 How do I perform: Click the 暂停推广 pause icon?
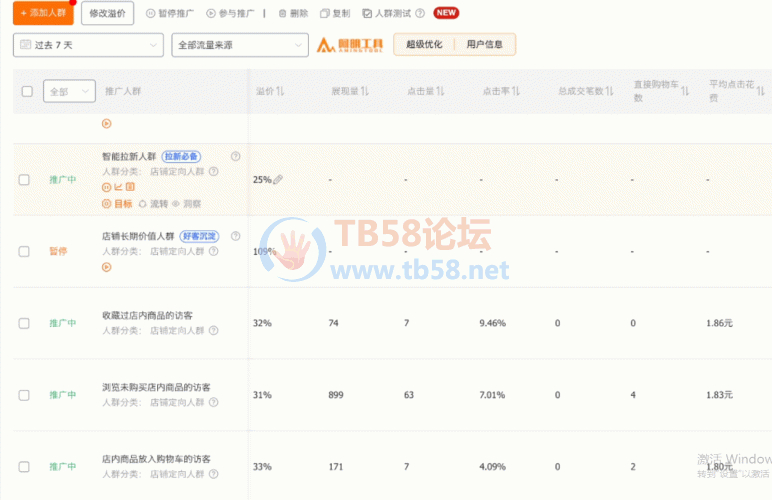point(151,14)
